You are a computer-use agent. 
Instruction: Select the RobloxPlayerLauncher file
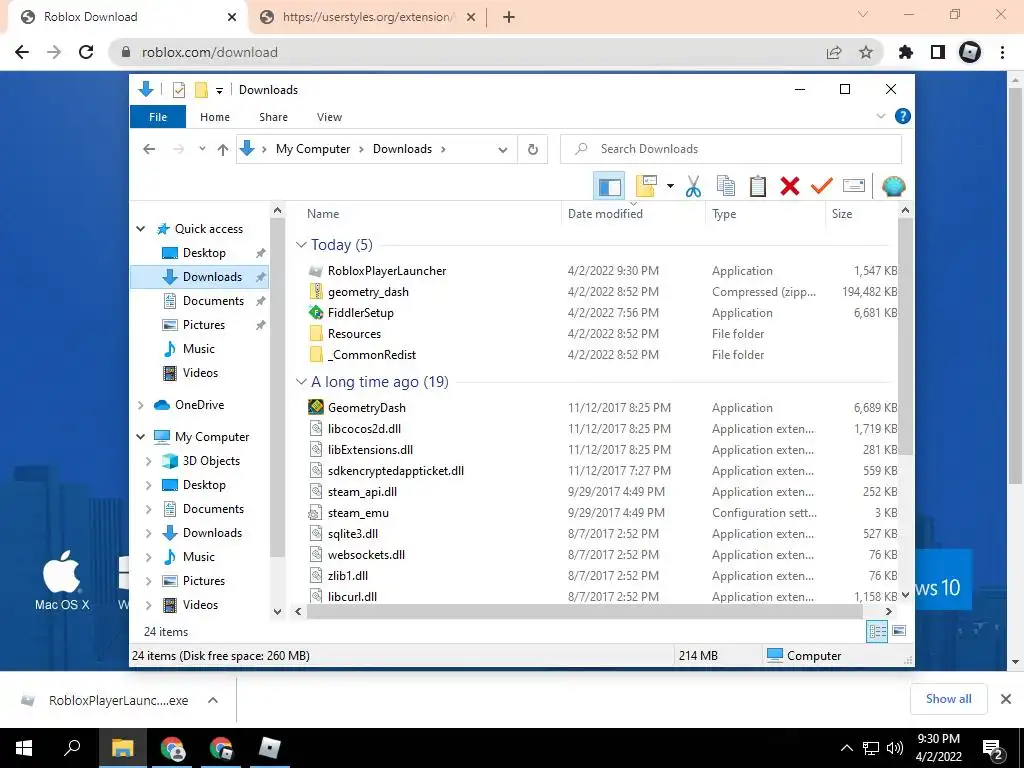coord(387,271)
